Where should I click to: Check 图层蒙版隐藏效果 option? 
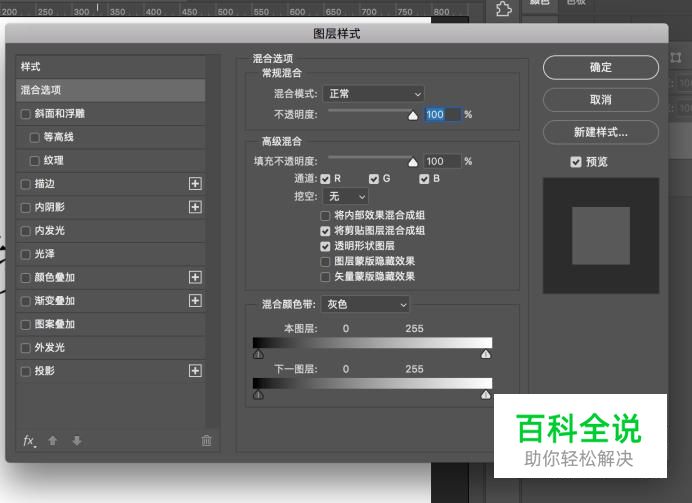point(325,262)
